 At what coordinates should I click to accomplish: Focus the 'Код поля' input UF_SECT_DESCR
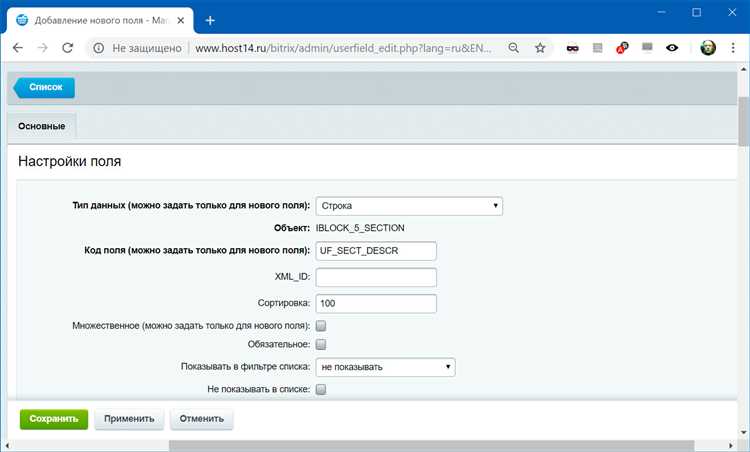click(x=376, y=251)
